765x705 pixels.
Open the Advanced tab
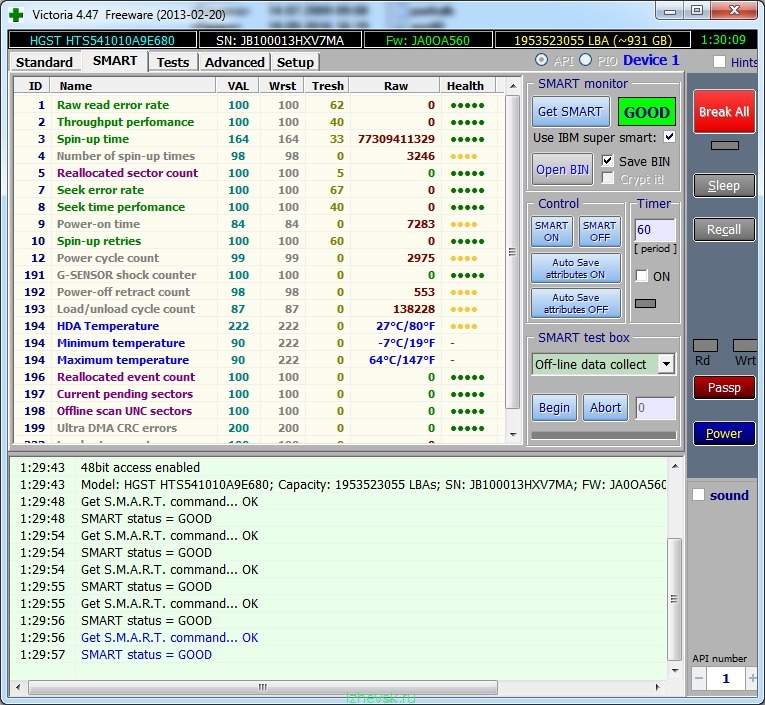[234, 62]
